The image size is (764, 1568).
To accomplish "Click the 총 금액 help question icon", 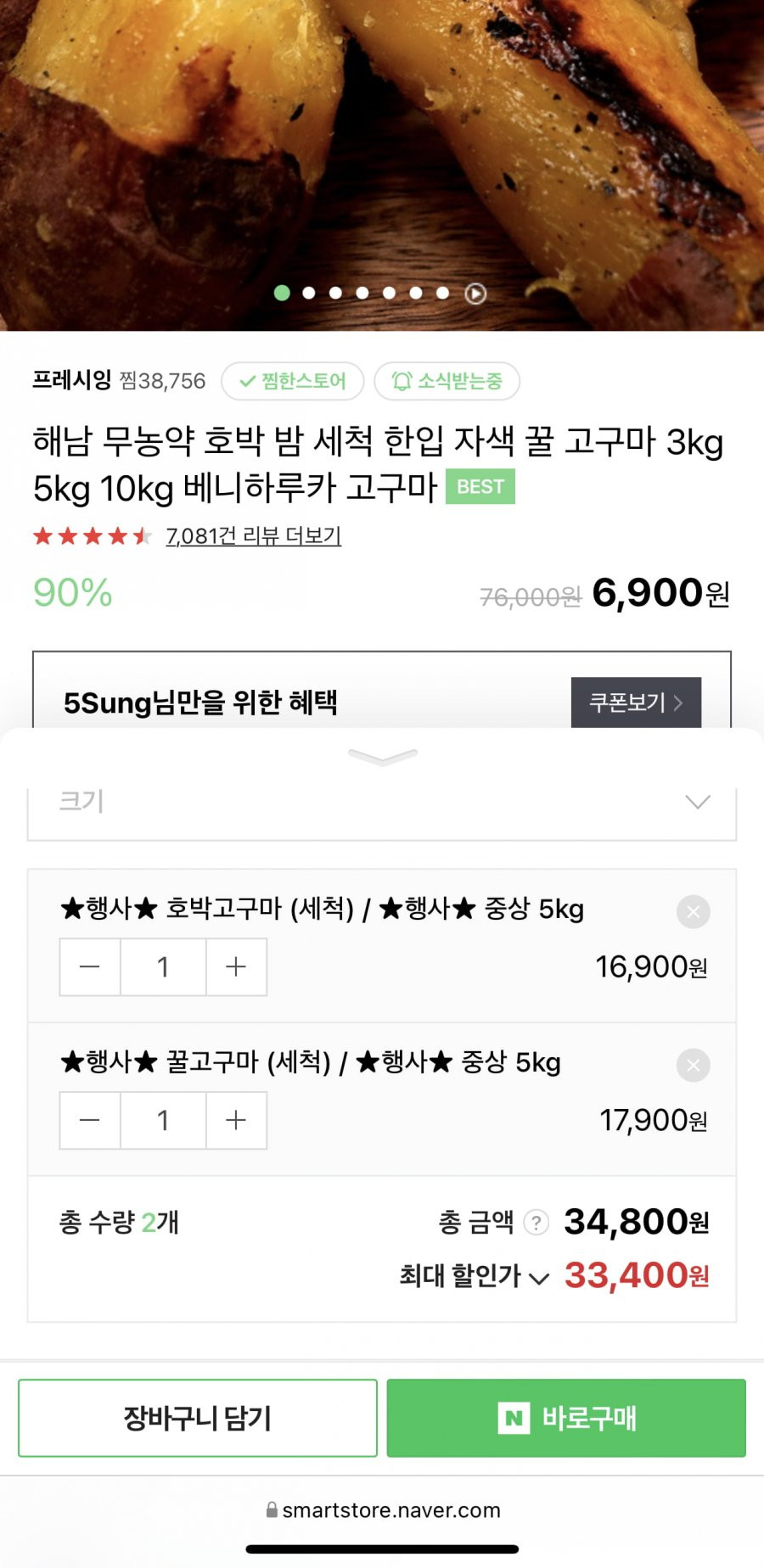I will (536, 1223).
